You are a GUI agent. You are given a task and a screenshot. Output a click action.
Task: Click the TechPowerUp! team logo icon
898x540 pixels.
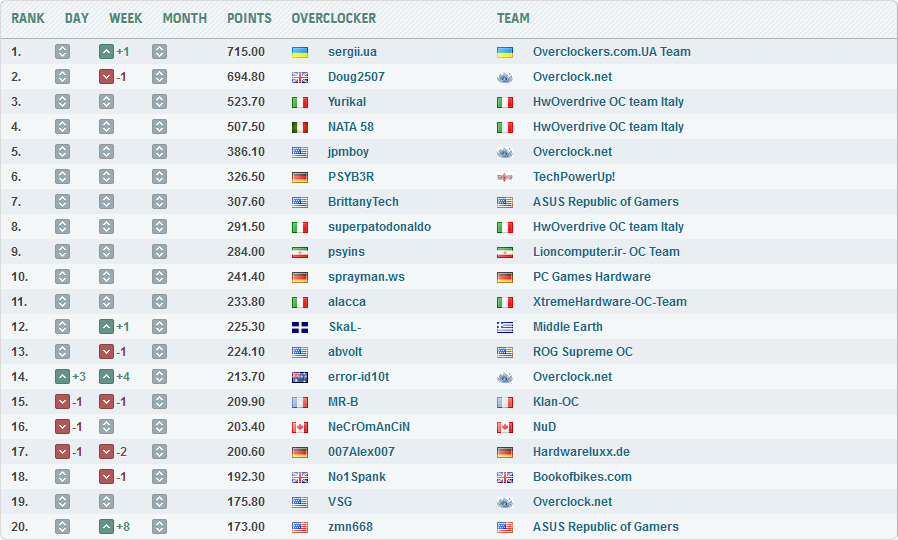pyautogui.click(x=505, y=177)
